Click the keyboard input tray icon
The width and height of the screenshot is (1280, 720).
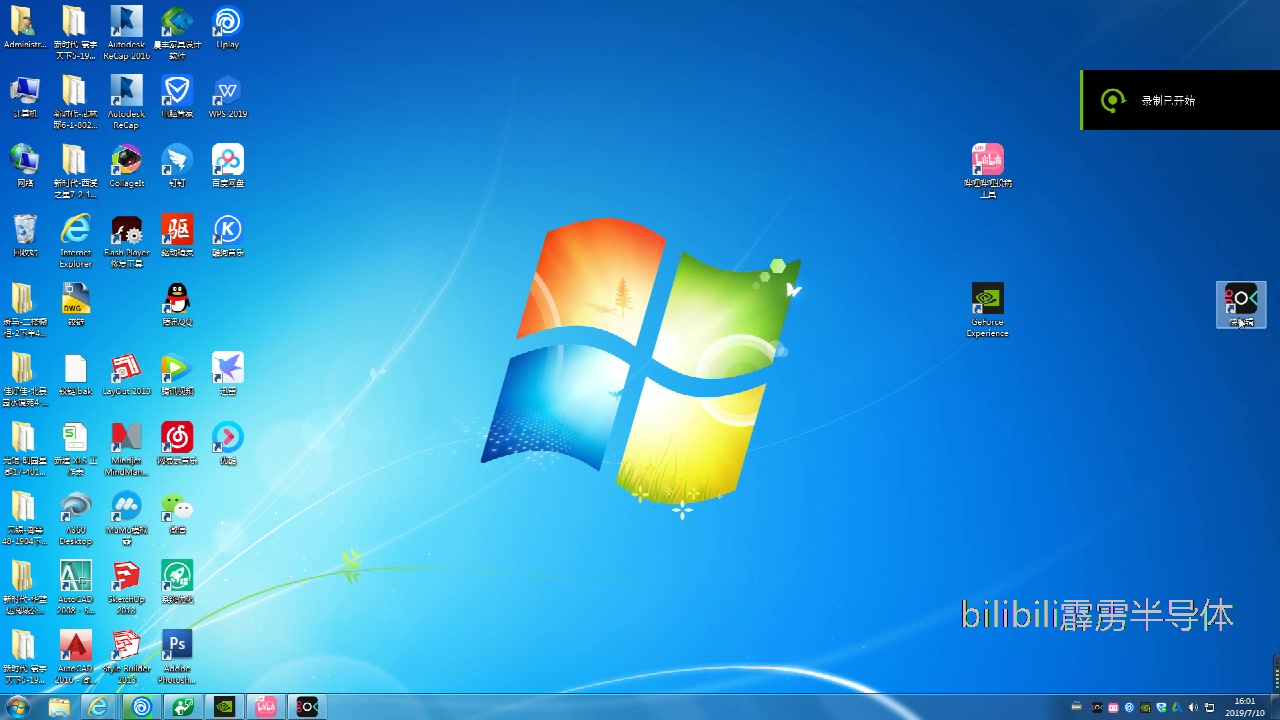1077,707
